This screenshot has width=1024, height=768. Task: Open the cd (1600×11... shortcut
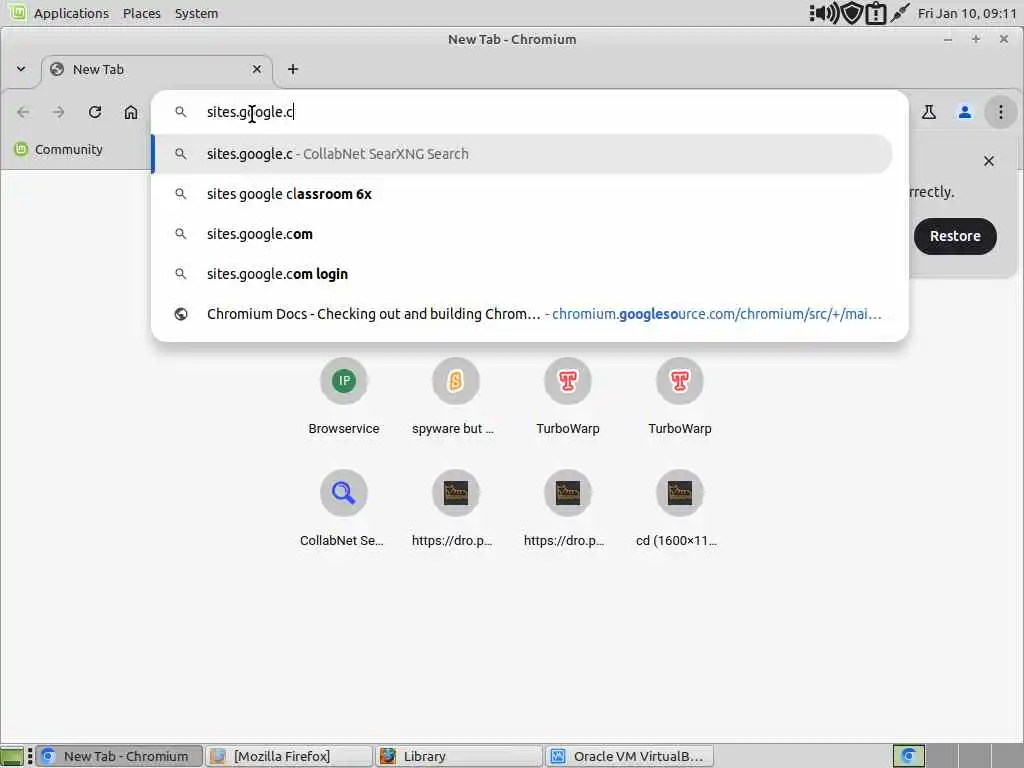[x=679, y=509]
